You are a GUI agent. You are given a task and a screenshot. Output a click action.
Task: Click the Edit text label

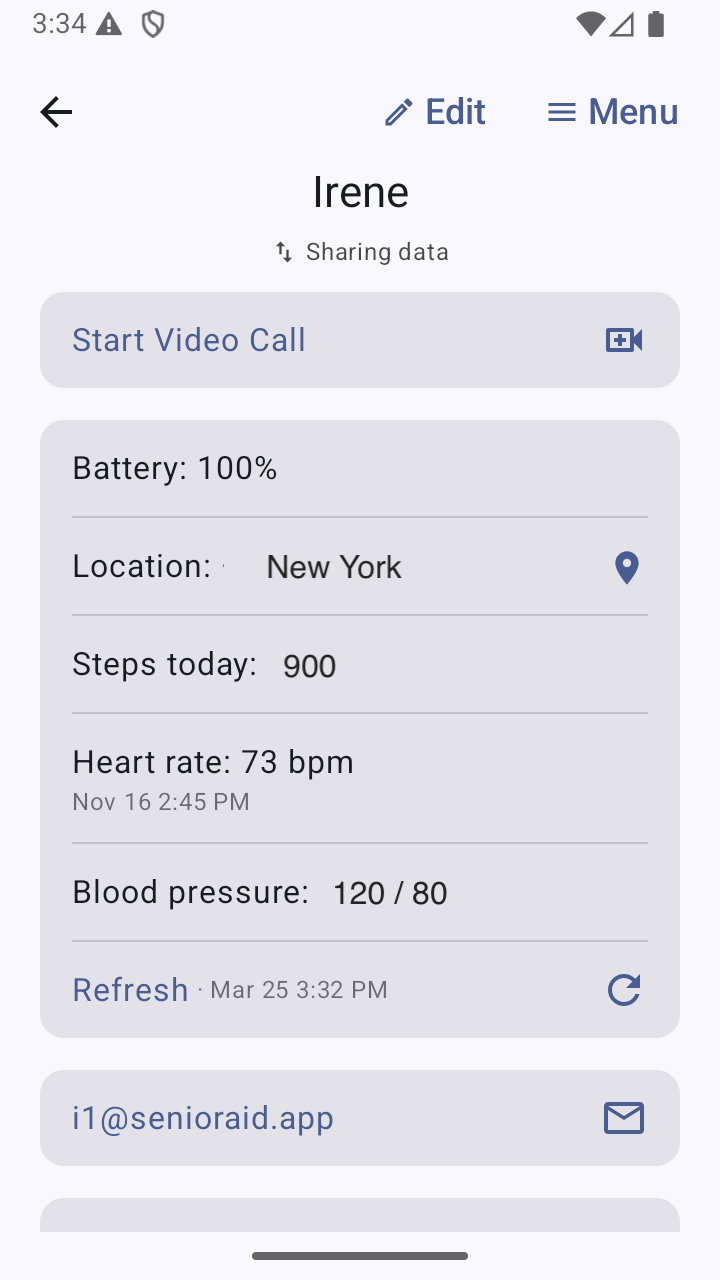(x=455, y=112)
